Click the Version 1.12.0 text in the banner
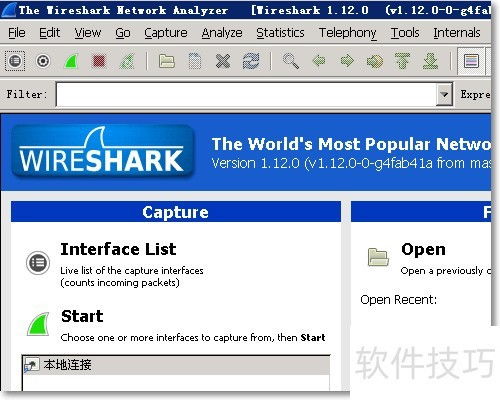Image resolution: width=500 pixels, height=400 pixels. tap(352, 163)
